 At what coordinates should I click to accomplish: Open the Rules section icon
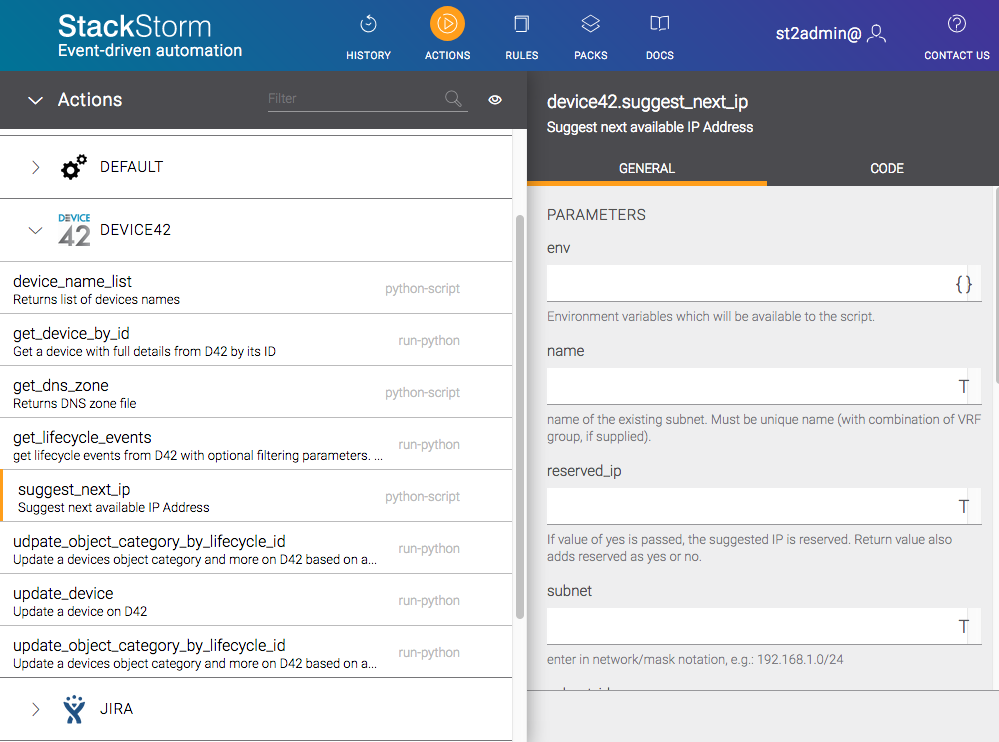521,24
